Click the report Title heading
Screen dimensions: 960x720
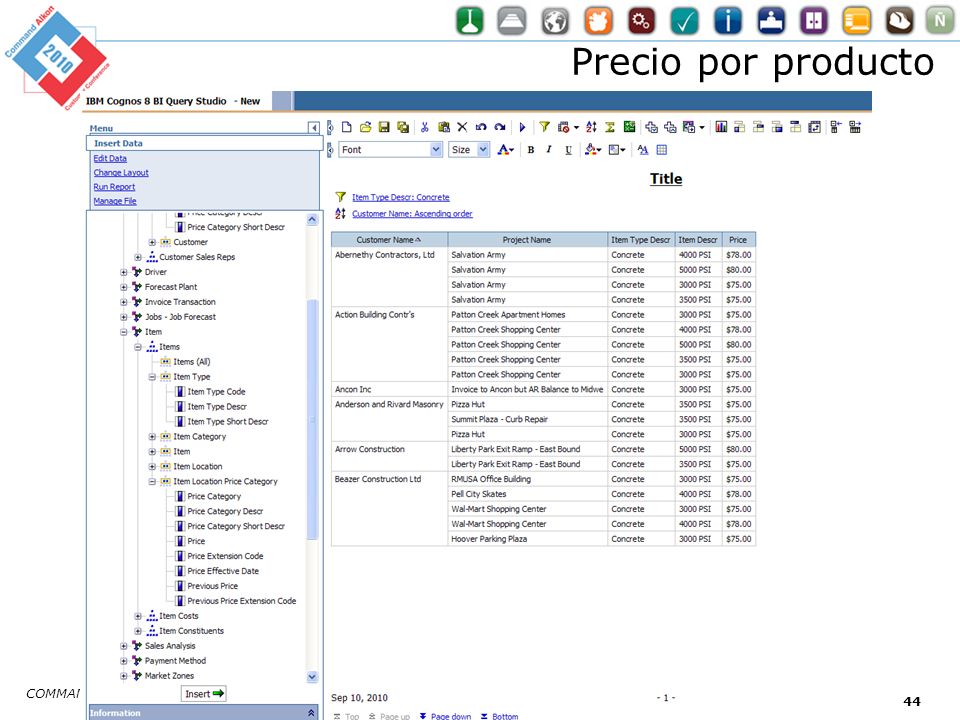pyautogui.click(x=666, y=179)
